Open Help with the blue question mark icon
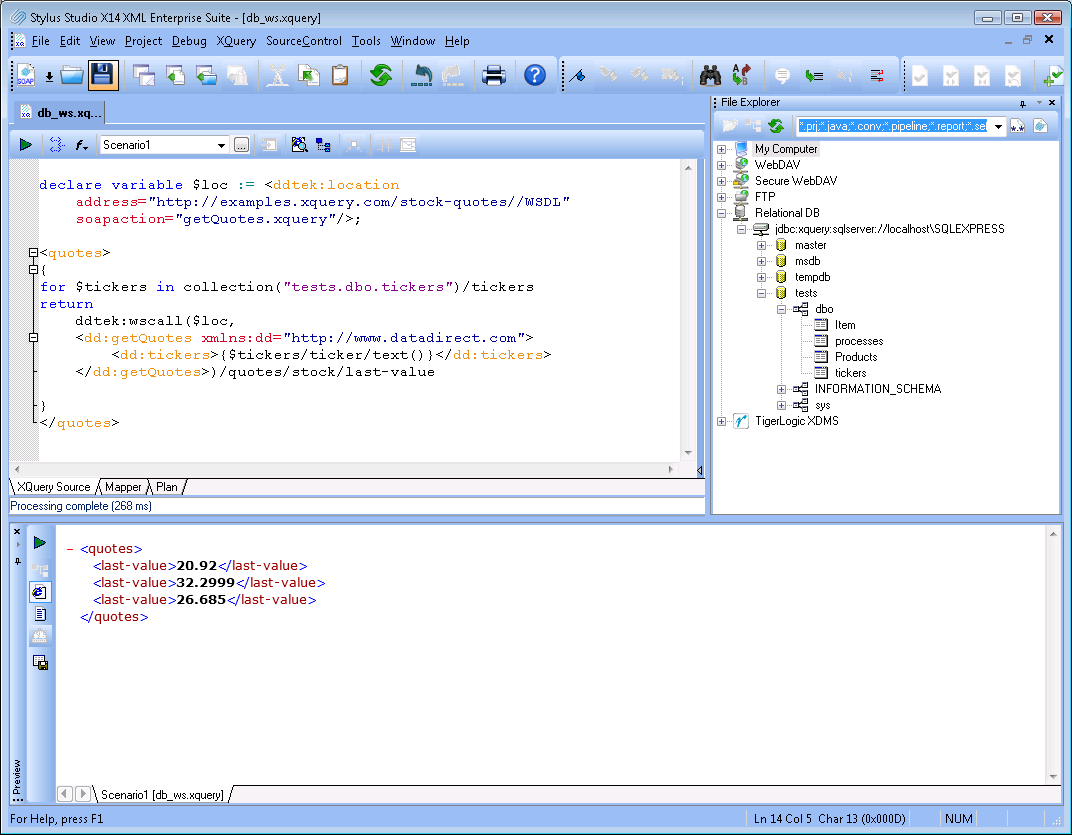The height and width of the screenshot is (835, 1072). [535, 75]
